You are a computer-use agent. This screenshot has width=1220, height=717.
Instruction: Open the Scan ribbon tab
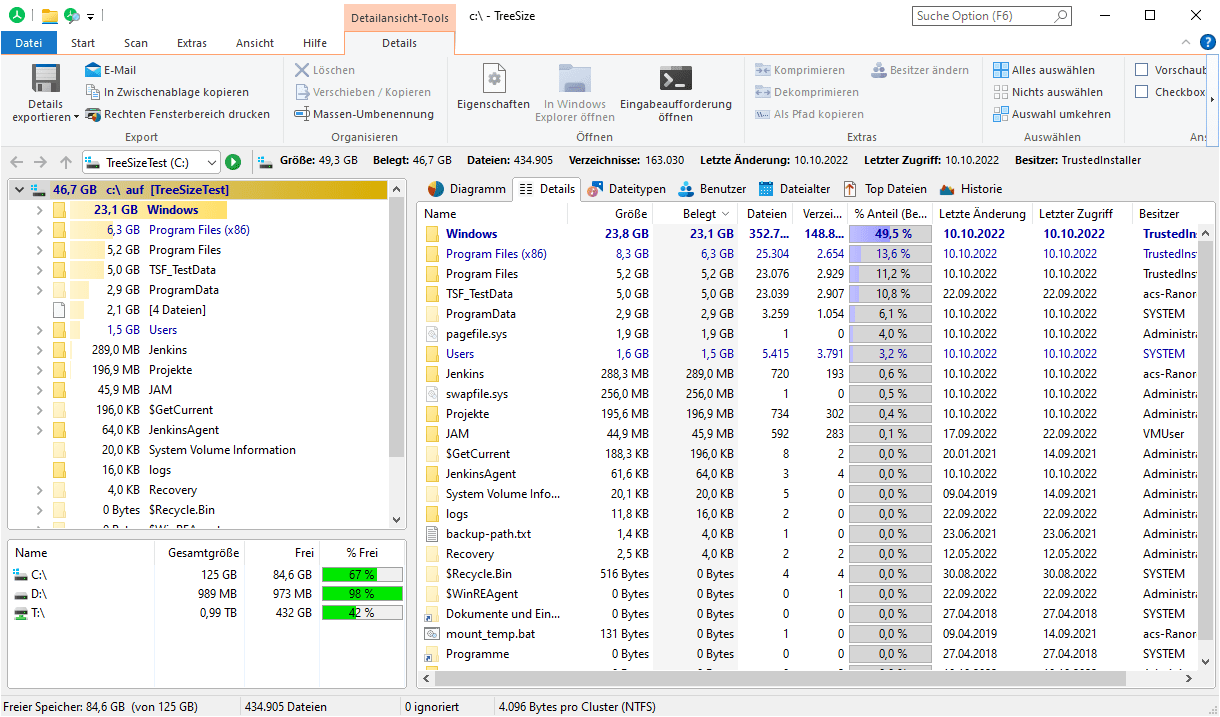[136, 43]
